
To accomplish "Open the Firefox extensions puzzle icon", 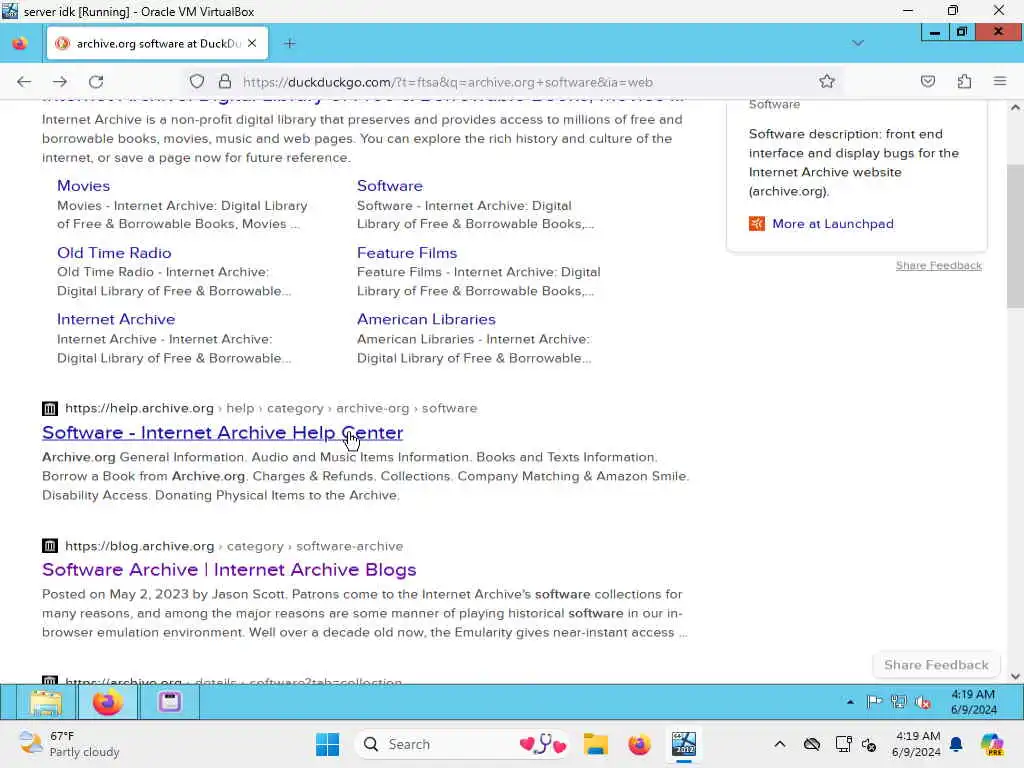I will 964,82.
